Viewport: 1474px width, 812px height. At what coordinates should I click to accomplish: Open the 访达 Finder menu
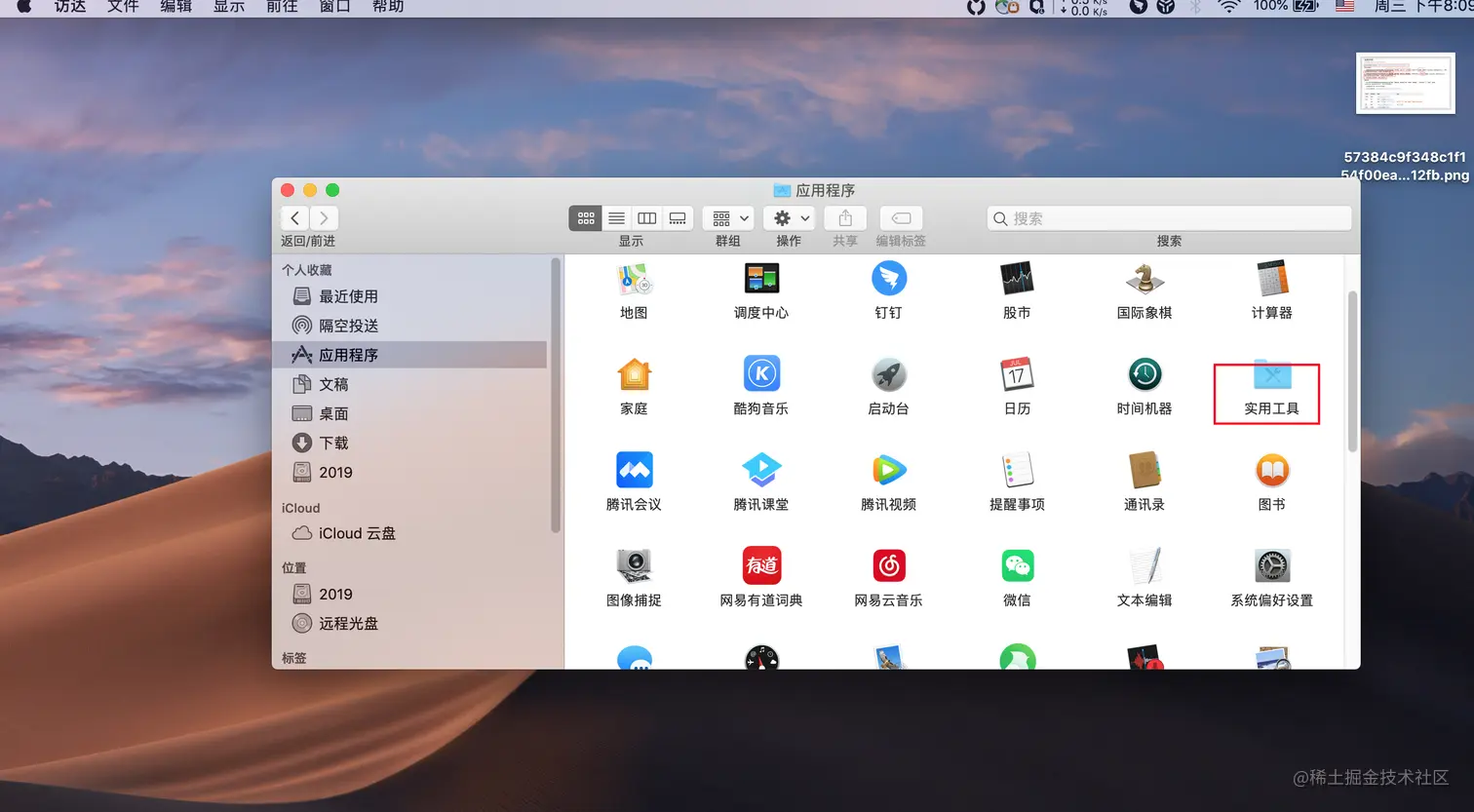(70, 7)
